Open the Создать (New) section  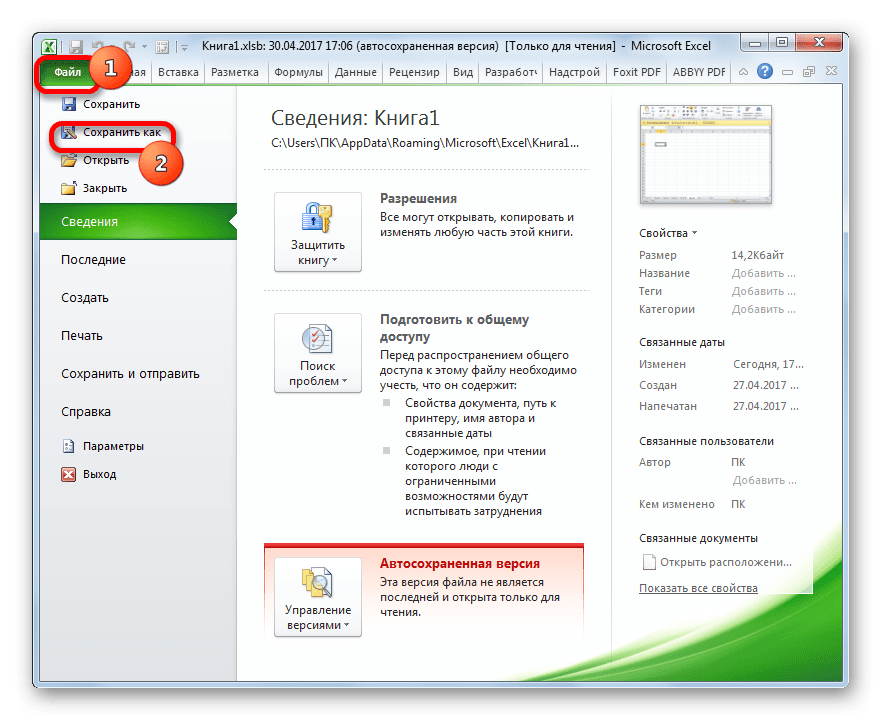coord(84,298)
